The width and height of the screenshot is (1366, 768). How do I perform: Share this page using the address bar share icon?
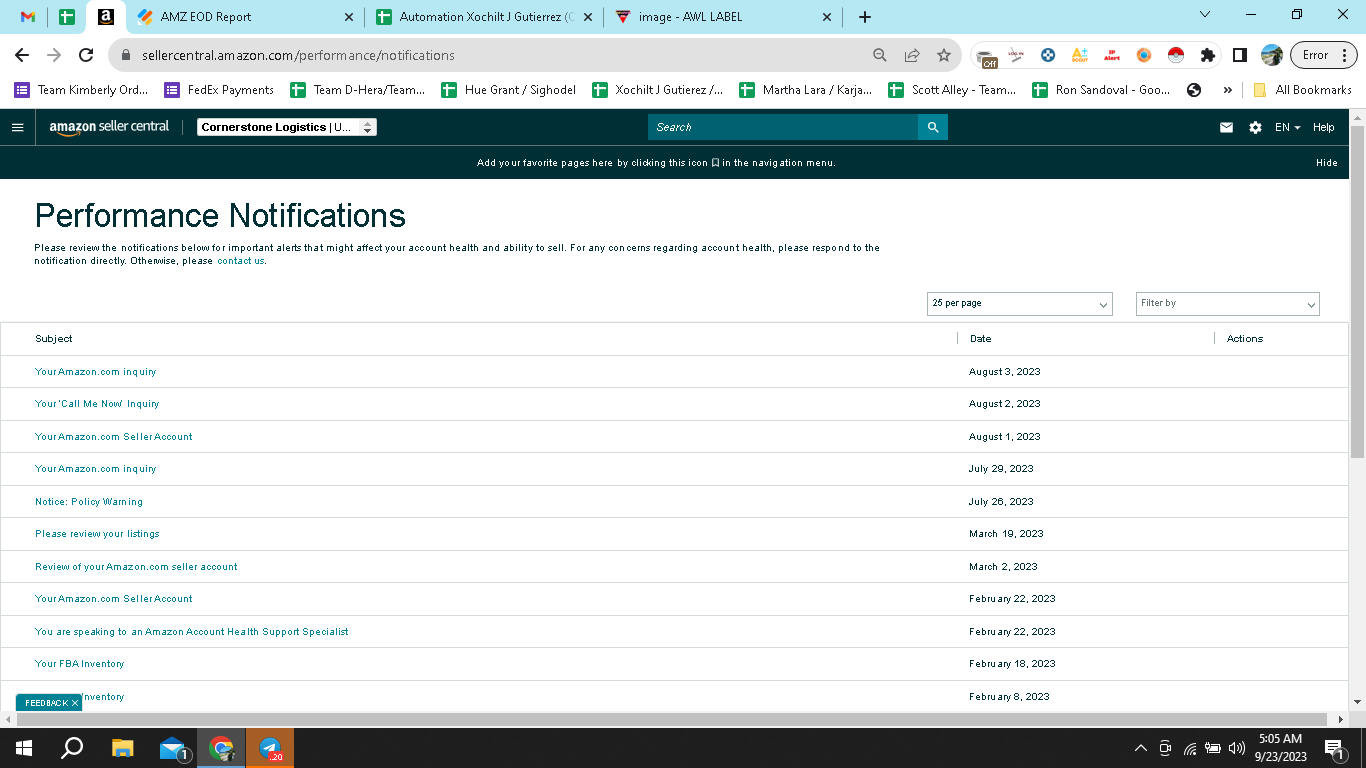(912, 55)
